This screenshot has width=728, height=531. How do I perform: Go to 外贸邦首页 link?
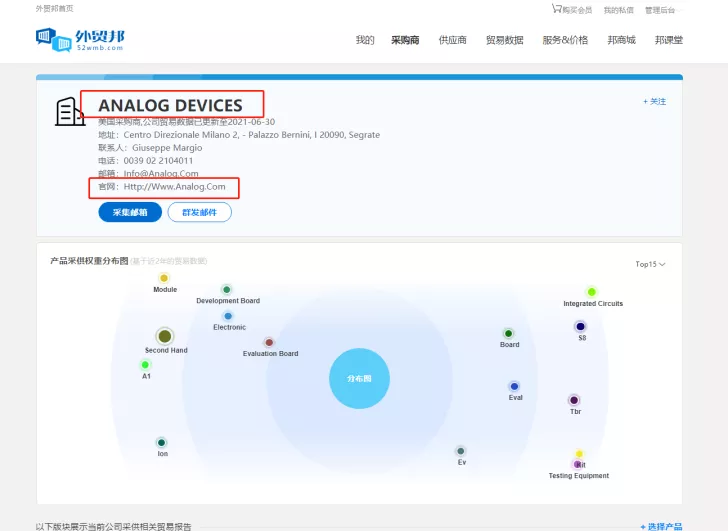click(55, 8)
